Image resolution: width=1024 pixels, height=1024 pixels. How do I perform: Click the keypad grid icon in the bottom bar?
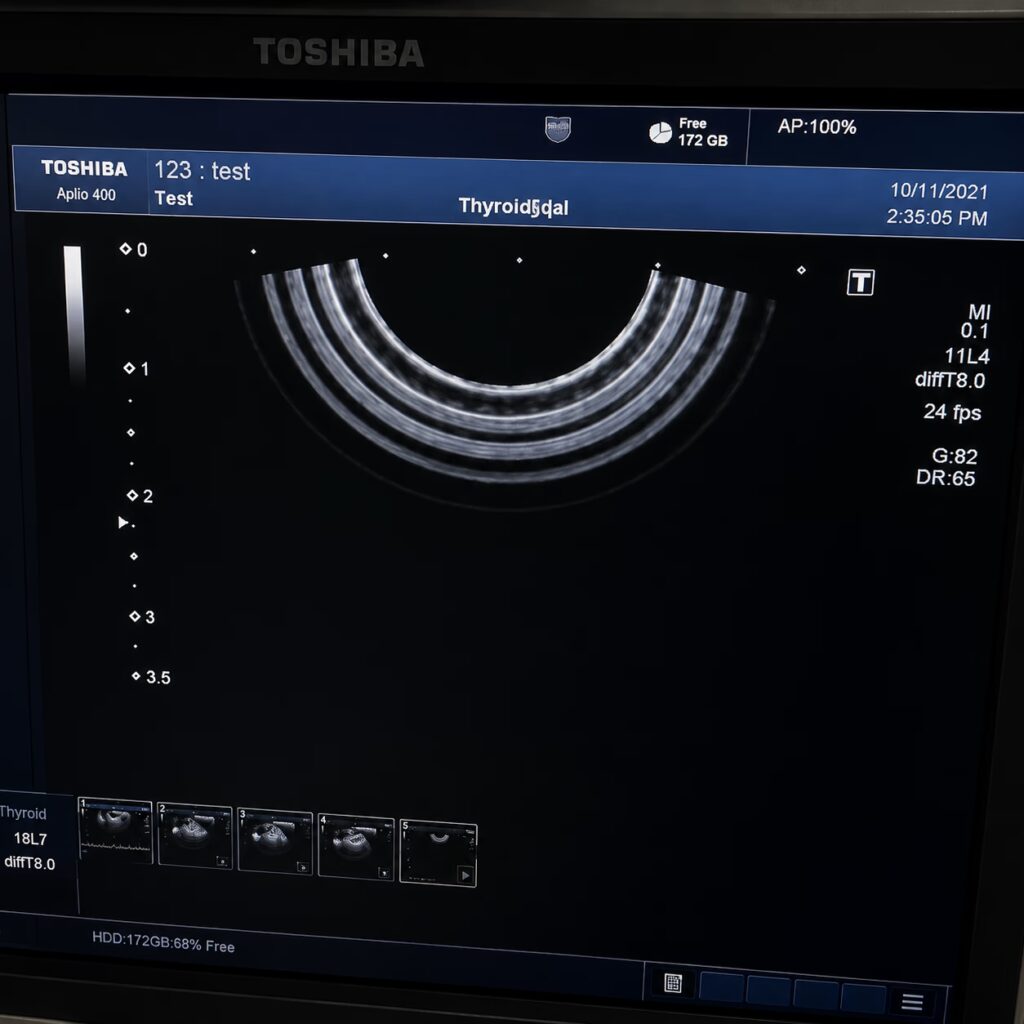[x=673, y=982]
